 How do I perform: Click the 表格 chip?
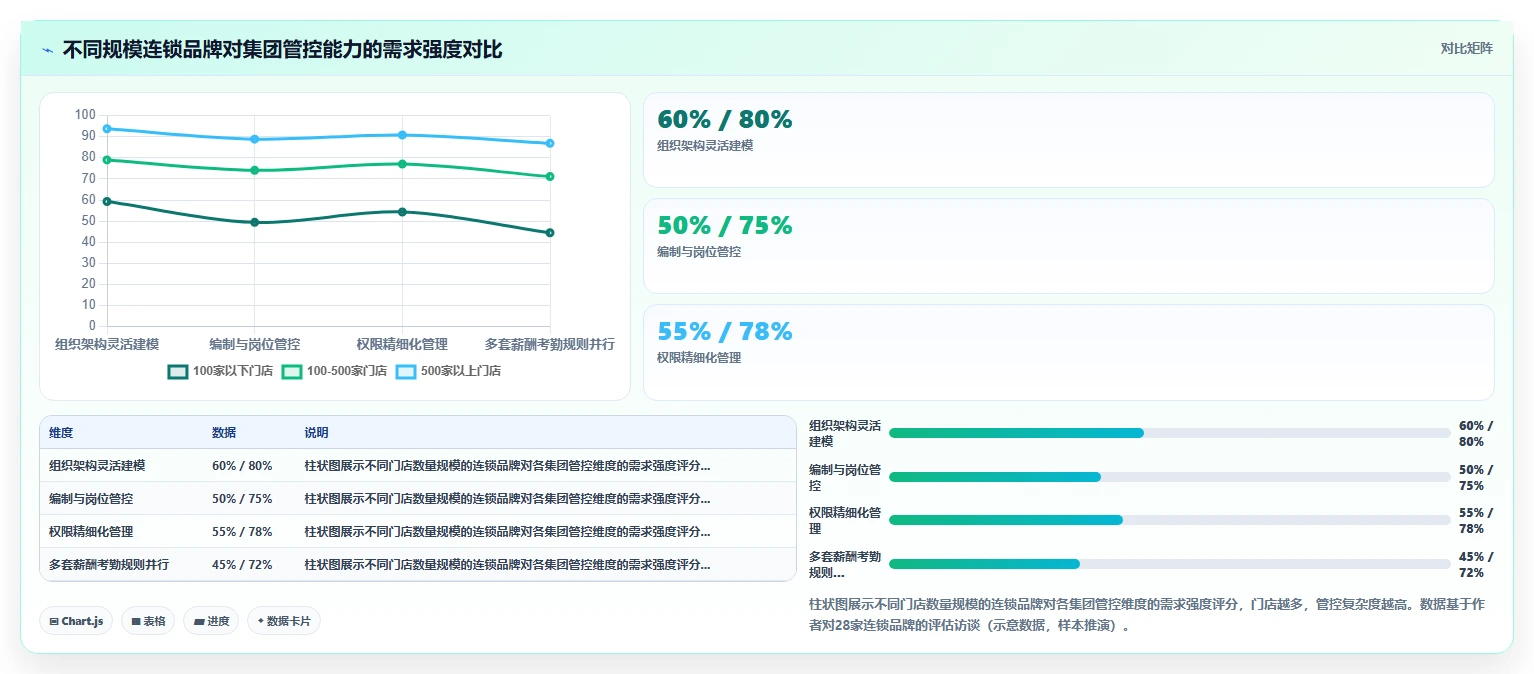click(x=148, y=621)
